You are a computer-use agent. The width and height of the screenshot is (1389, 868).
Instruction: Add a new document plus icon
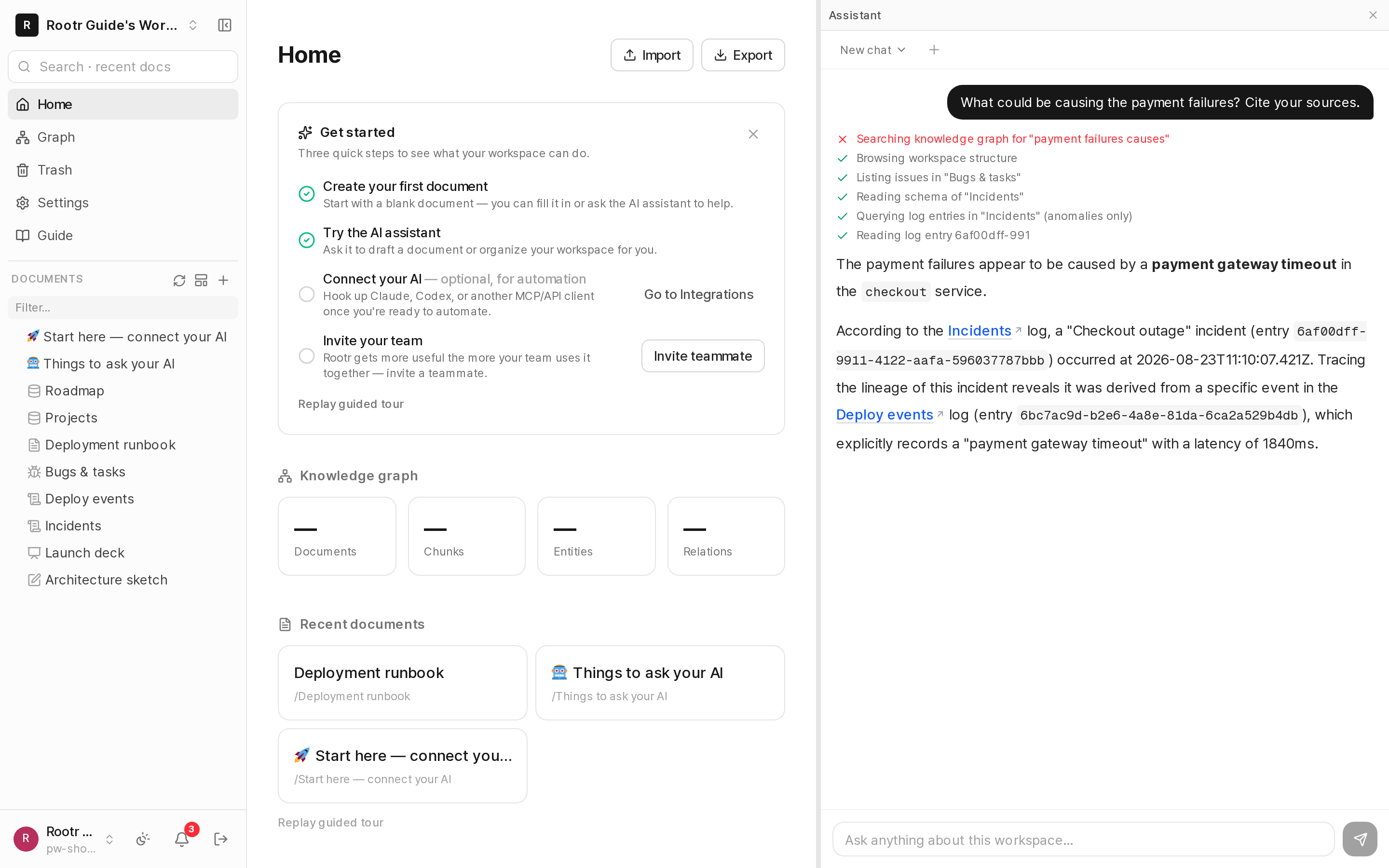pos(223,280)
